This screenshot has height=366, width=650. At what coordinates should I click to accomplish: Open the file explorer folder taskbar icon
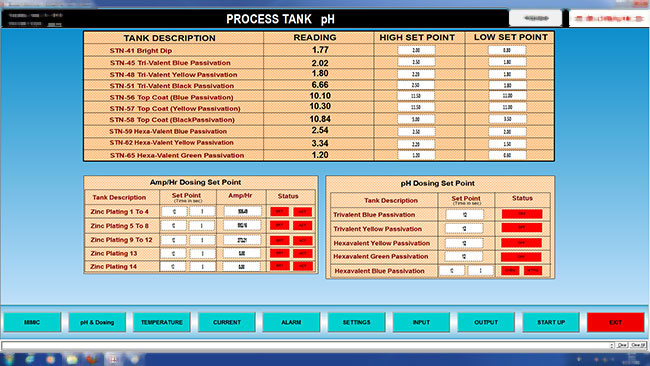point(72,359)
